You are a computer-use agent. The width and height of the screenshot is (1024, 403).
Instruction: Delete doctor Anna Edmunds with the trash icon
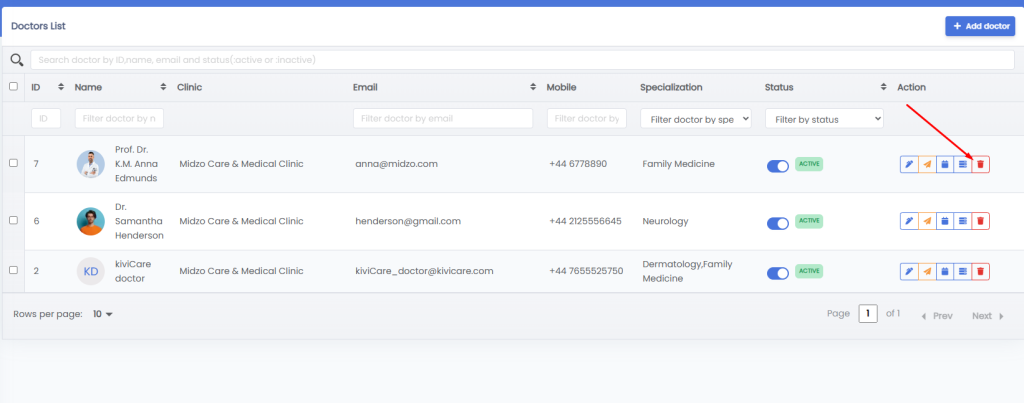point(980,165)
